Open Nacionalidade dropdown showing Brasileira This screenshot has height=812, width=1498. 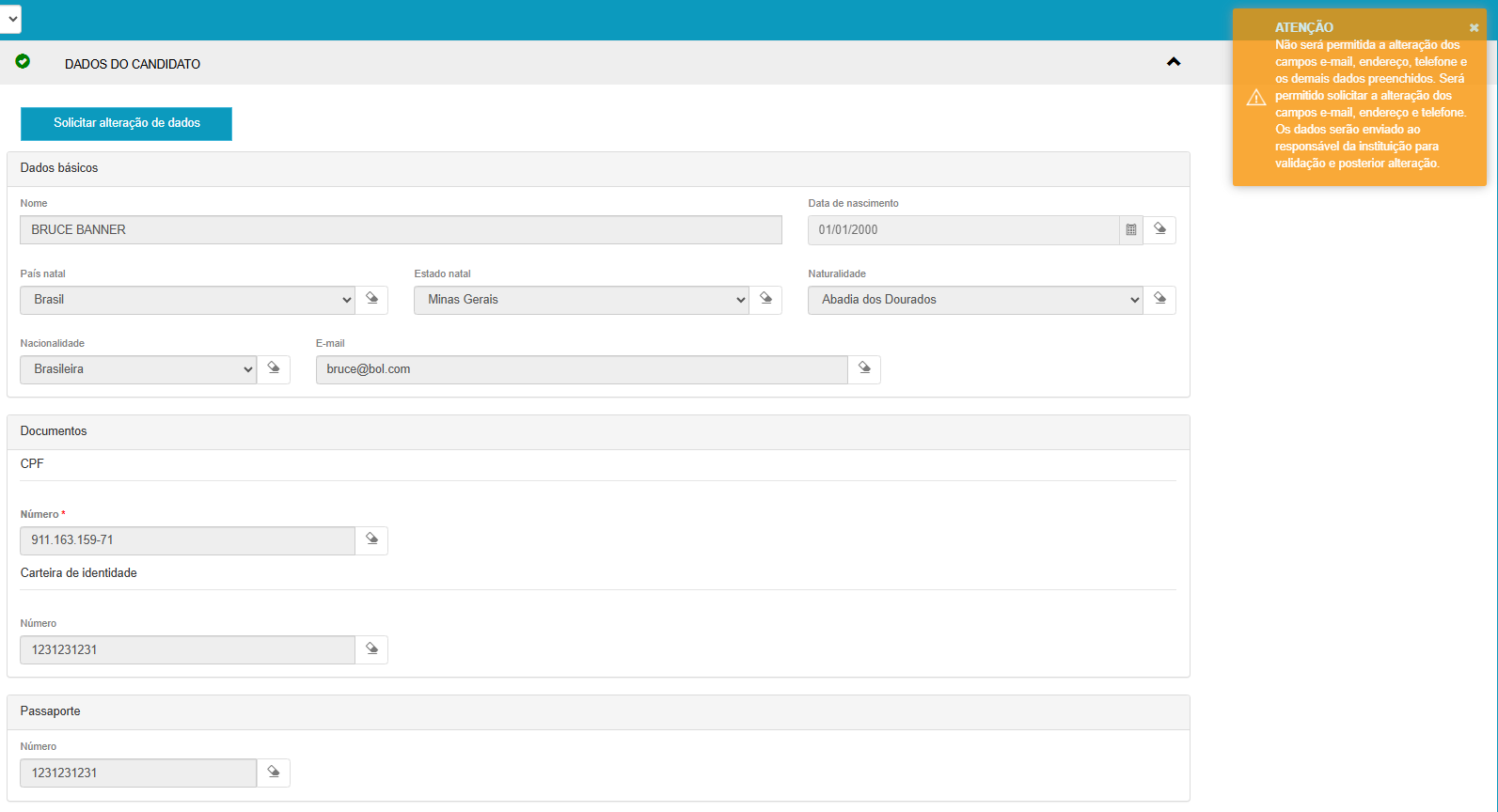138,369
